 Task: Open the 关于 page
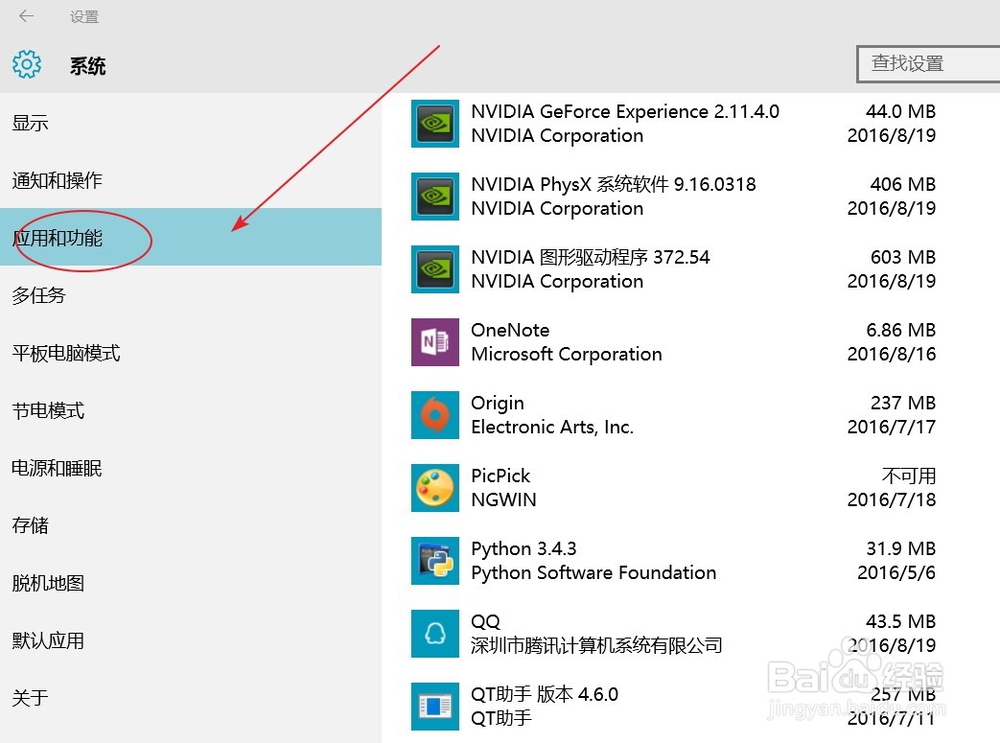pos(30,698)
